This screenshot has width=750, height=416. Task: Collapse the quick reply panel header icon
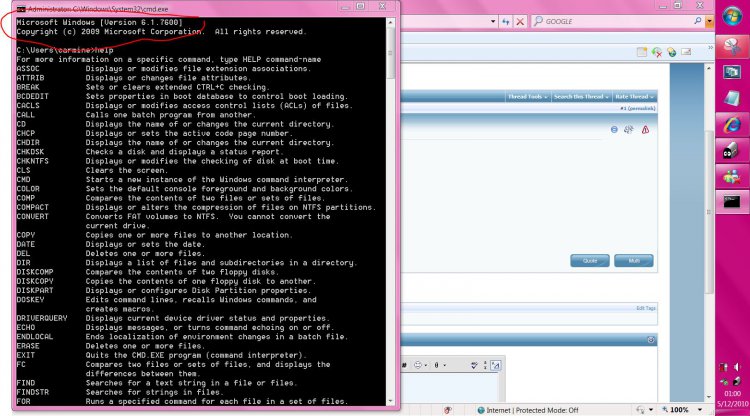(x=651, y=340)
